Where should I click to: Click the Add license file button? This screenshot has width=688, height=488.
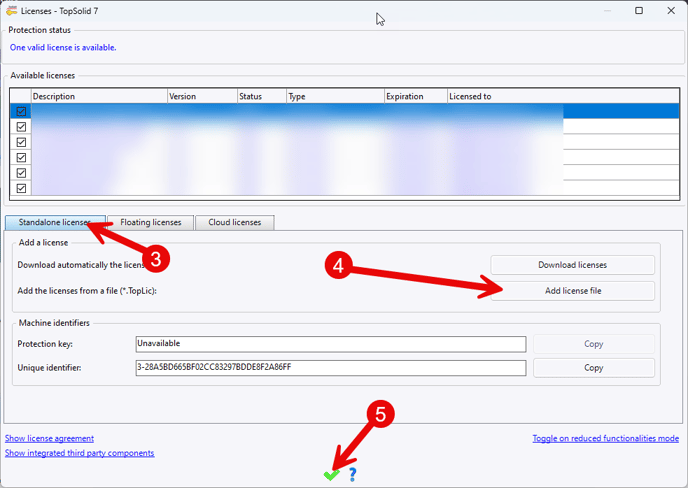coord(572,291)
